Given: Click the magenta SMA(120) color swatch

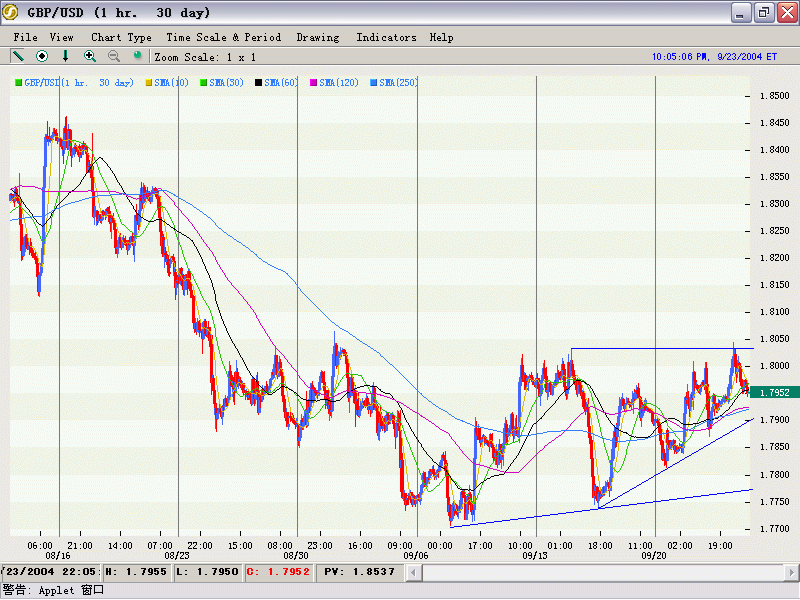Looking at the screenshot, I should click(x=314, y=82).
